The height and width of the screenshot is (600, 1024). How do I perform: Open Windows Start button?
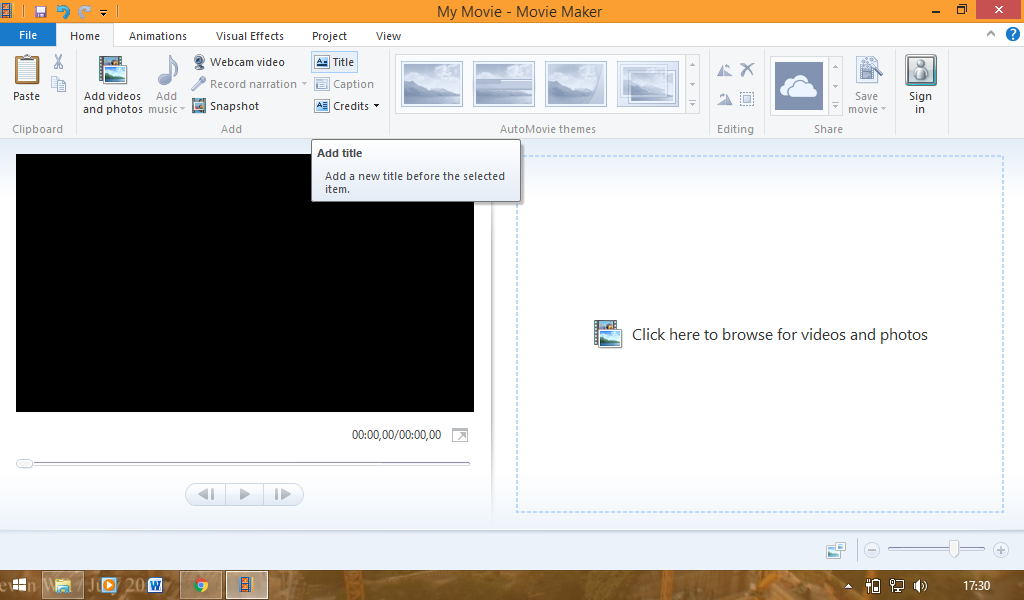[x=20, y=585]
